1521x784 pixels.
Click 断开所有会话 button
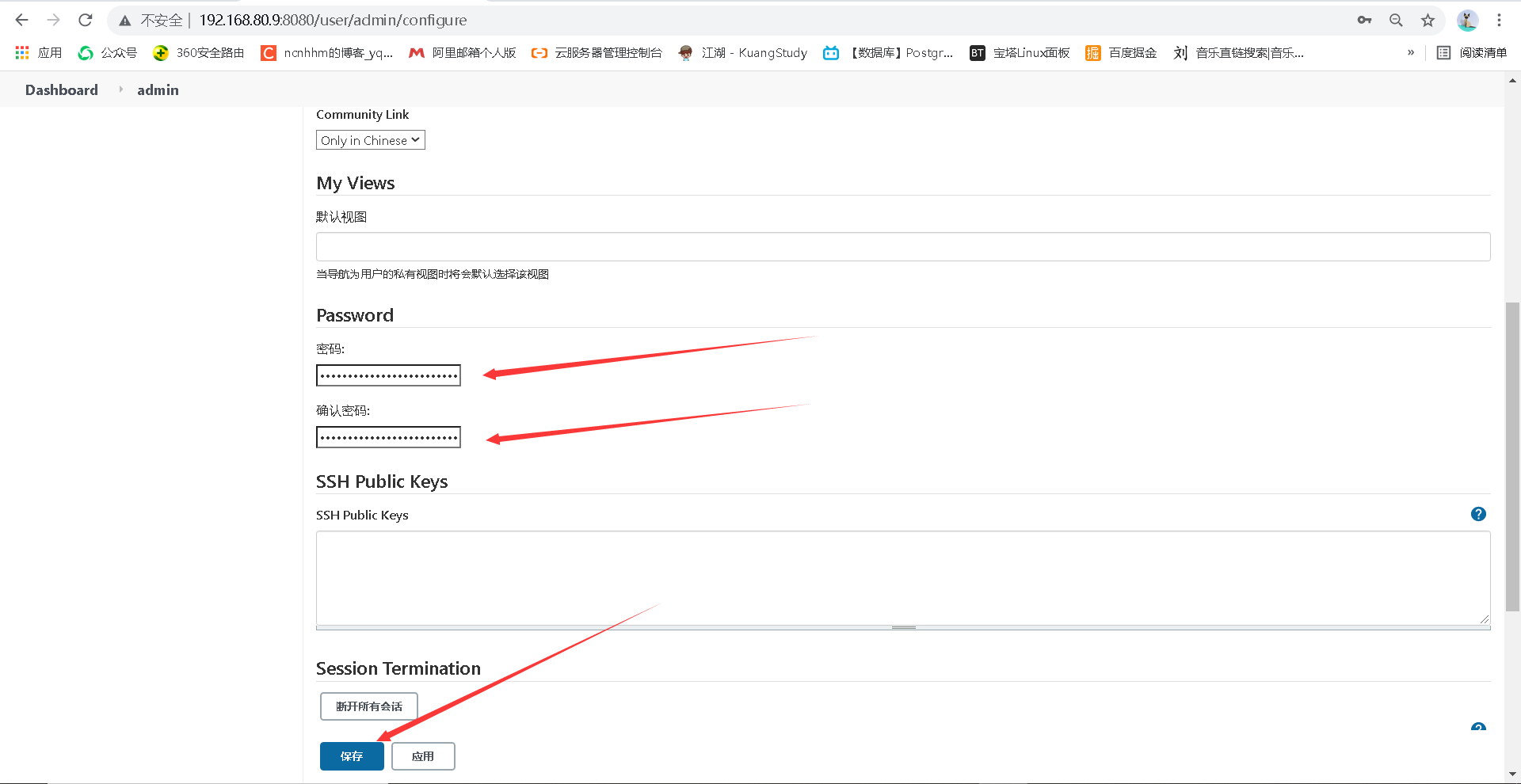coord(369,706)
